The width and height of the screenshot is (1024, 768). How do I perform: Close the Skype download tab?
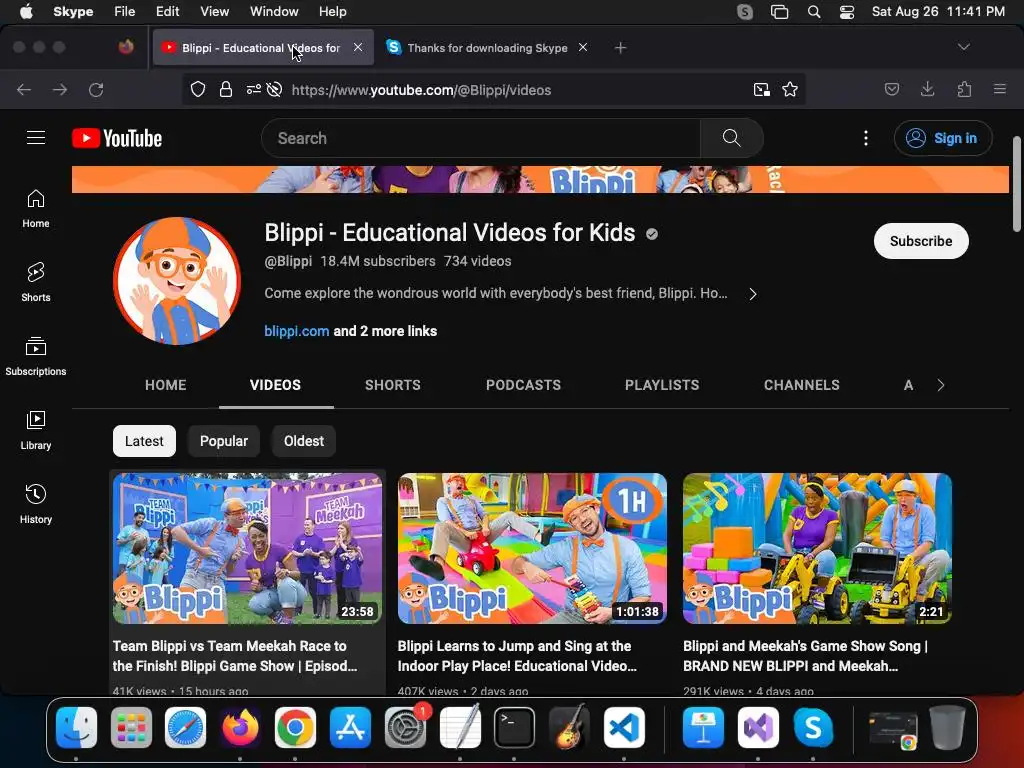point(583,47)
